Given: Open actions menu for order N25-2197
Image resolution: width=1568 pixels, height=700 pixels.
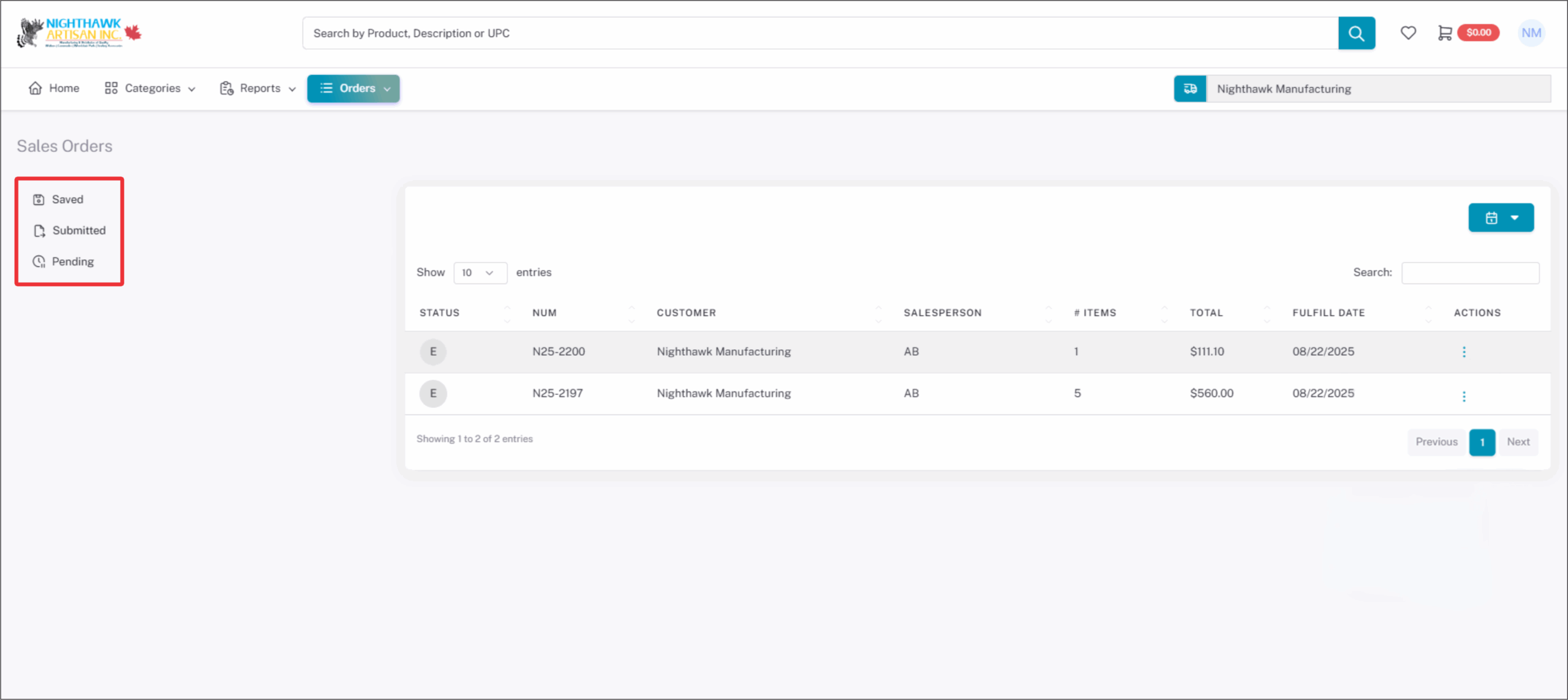Looking at the screenshot, I should coord(1464,396).
